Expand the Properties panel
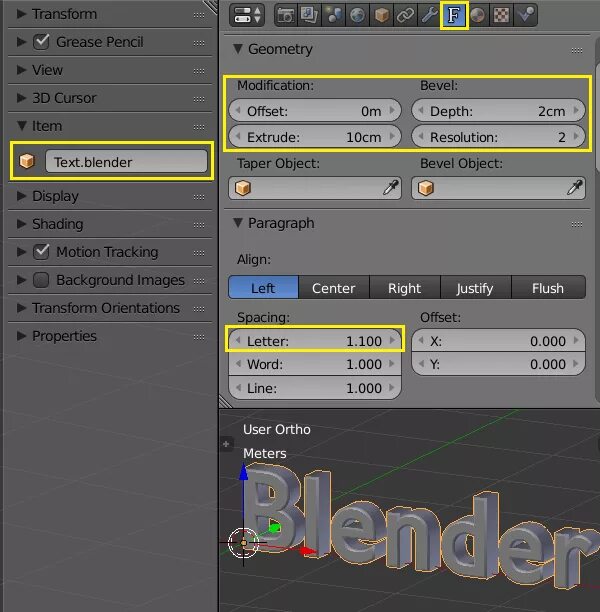Viewport: 600px width, 612px height. pos(21,336)
